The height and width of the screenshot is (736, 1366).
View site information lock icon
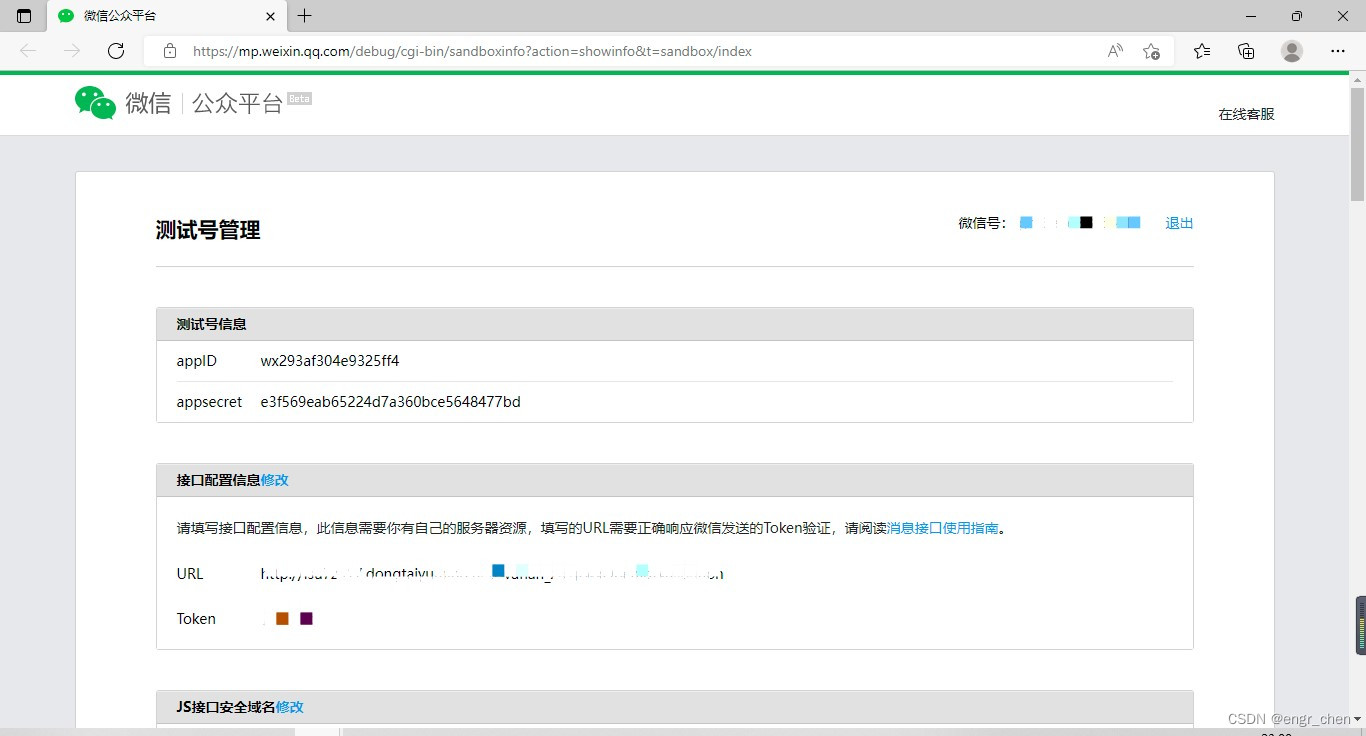point(170,51)
